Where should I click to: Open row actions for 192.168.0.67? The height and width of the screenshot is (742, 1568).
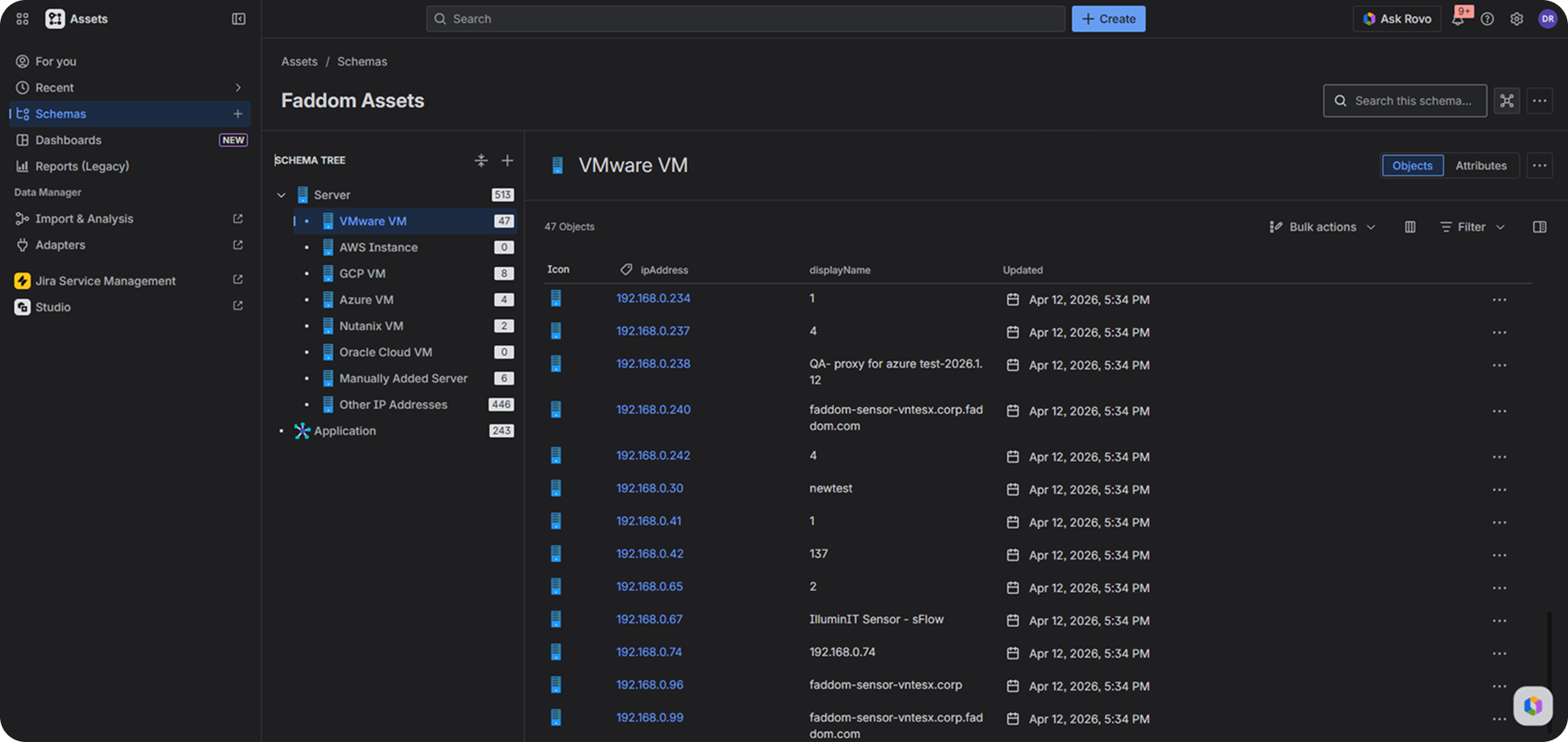tap(1499, 621)
